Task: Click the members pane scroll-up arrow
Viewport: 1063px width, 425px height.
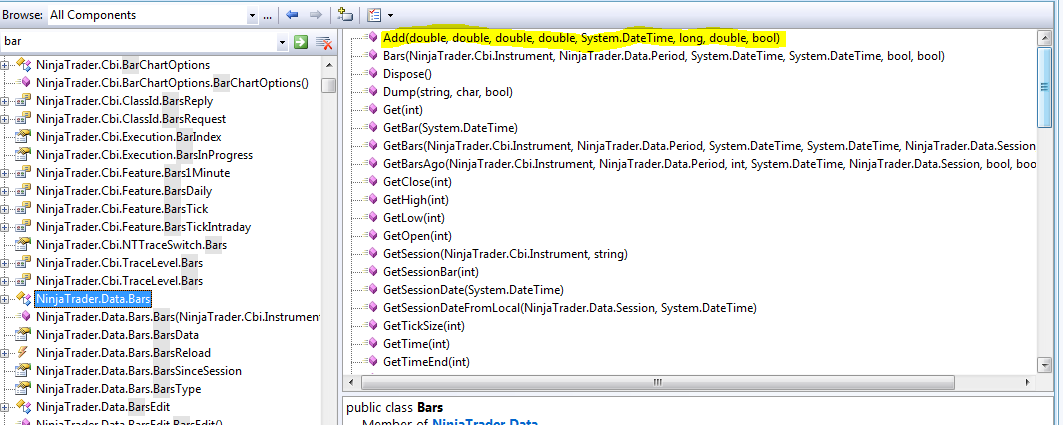Action: 1045,39
